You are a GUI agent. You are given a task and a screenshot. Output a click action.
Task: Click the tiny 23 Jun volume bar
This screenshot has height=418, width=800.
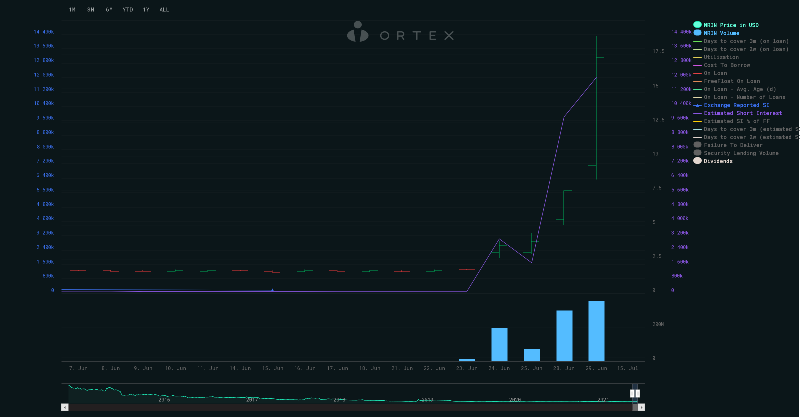click(467, 360)
